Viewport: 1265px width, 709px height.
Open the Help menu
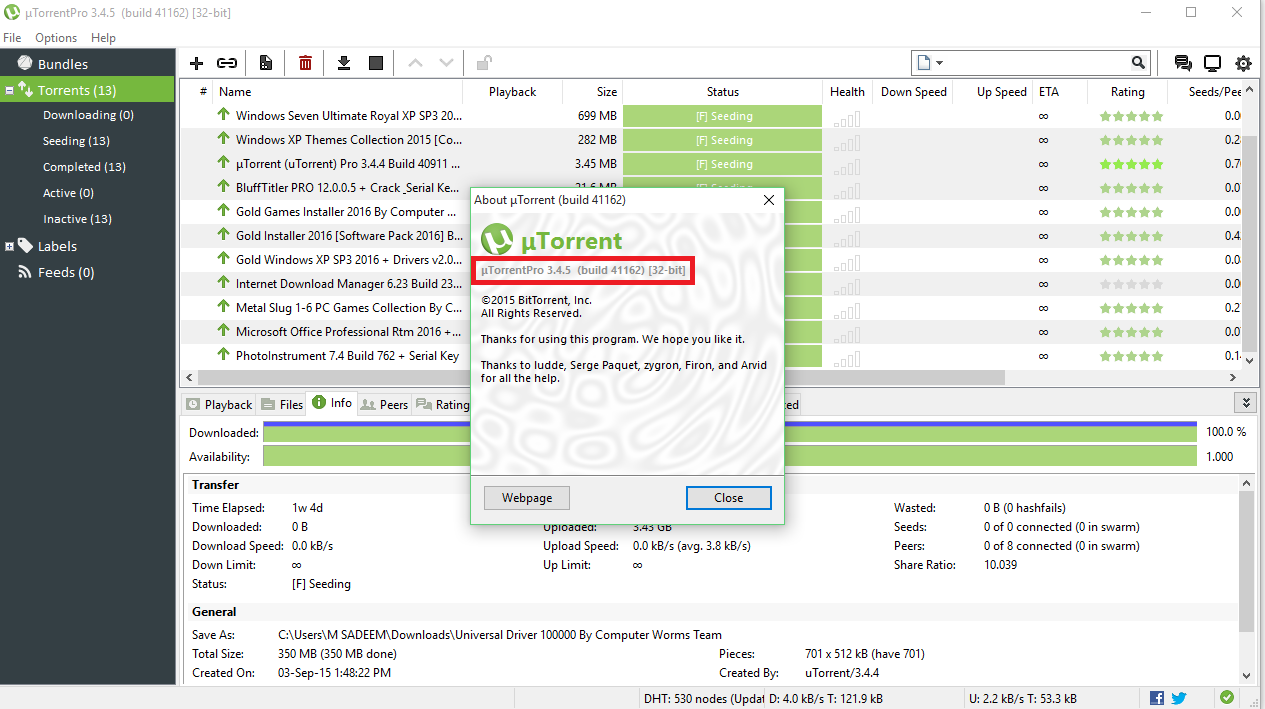pyautogui.click(x=103, y=37)
